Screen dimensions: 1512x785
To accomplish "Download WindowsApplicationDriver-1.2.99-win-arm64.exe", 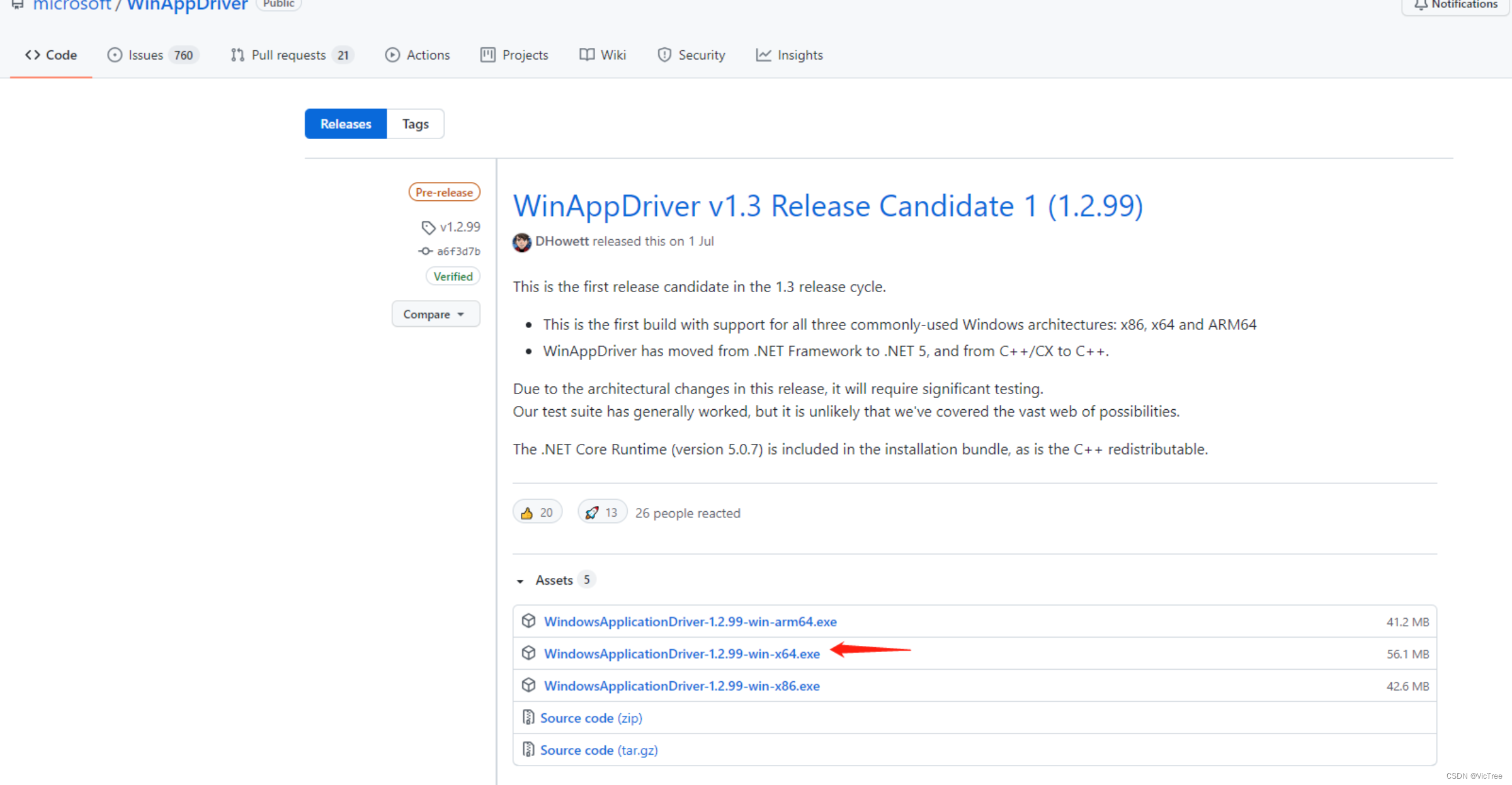I will (x=690, y=621).
